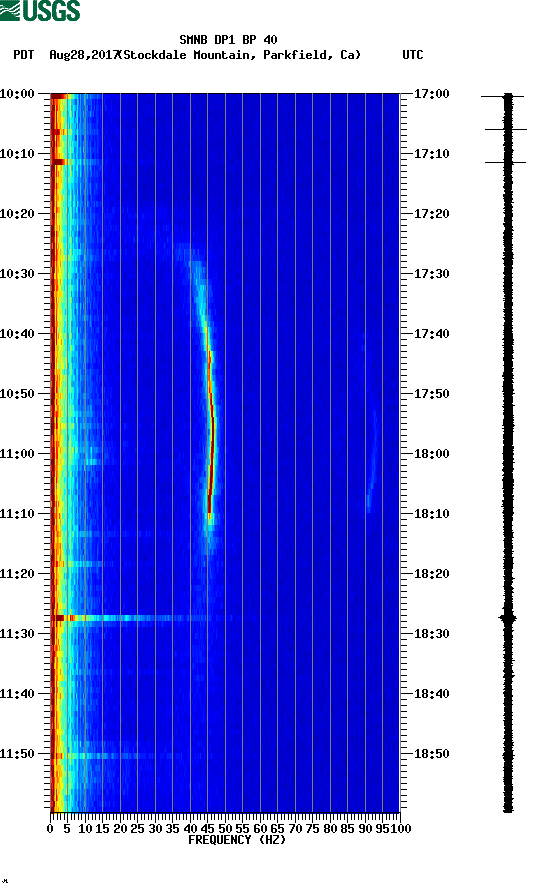Click the 17:00 UTC time label

click(x=431, y=94)
